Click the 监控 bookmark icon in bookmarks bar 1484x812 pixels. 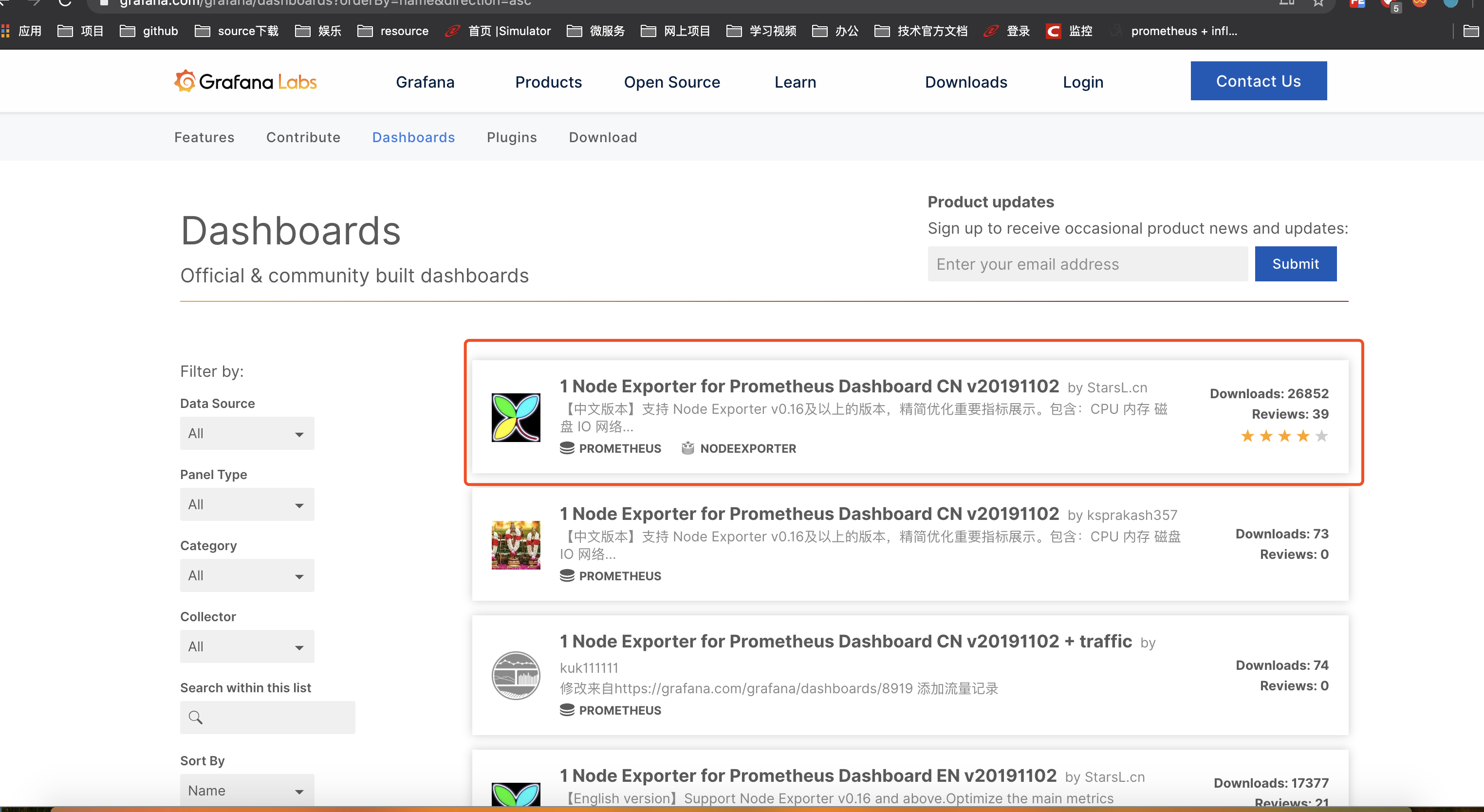click(1053, 31)
